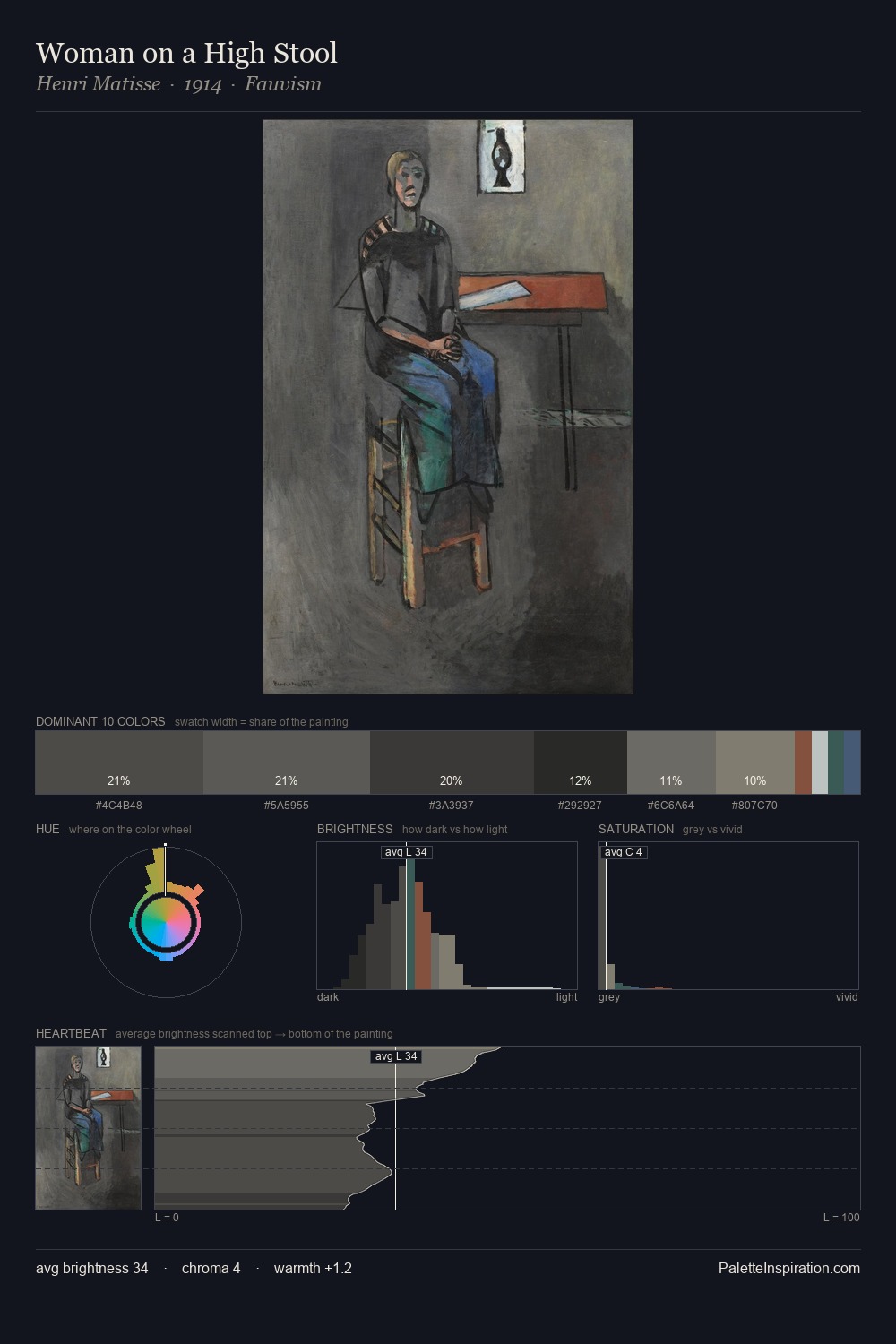This screenshot has height=1344, width=896.
Task: Click the hex code '#3A3937'
Action: pos(452,805)
